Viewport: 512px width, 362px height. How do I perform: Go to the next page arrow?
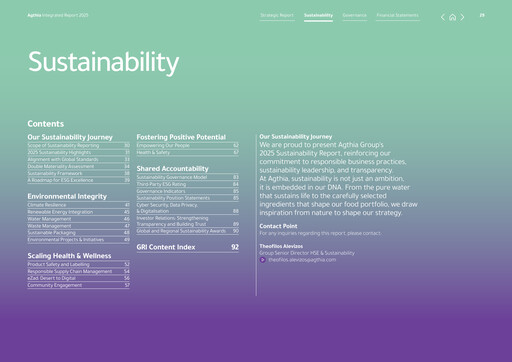pos(462,17)
